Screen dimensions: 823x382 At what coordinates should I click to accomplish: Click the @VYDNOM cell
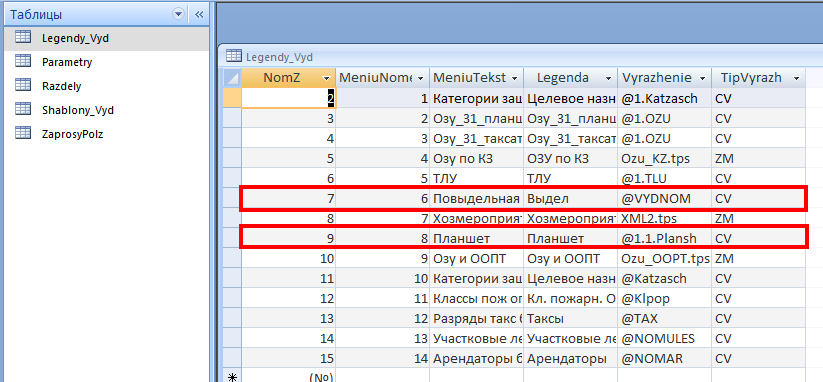click(x=664, y=198)
